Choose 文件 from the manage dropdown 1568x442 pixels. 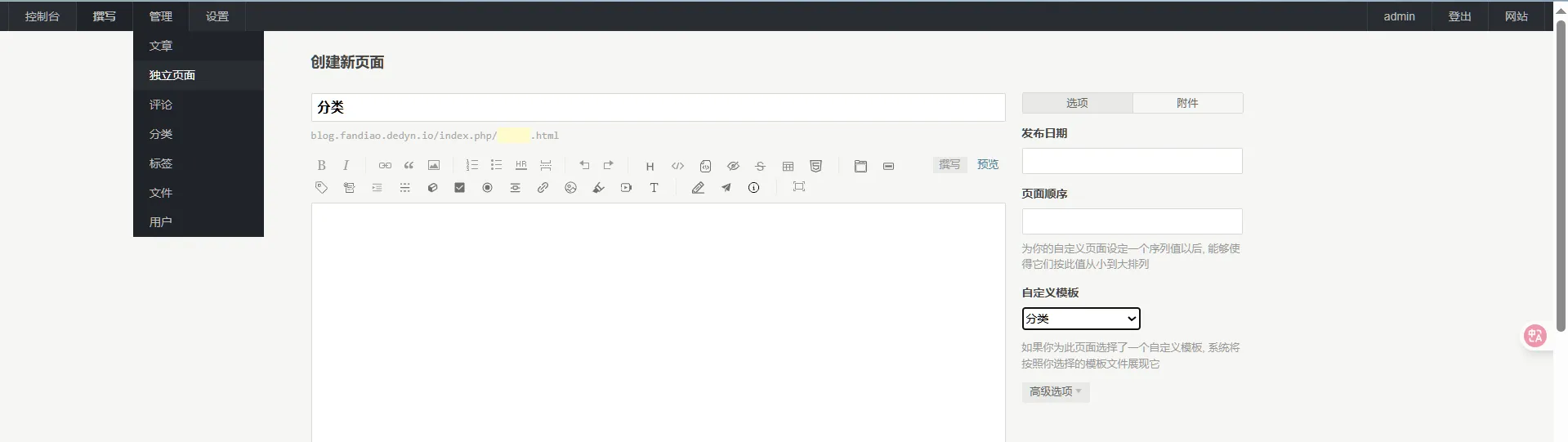199,193
